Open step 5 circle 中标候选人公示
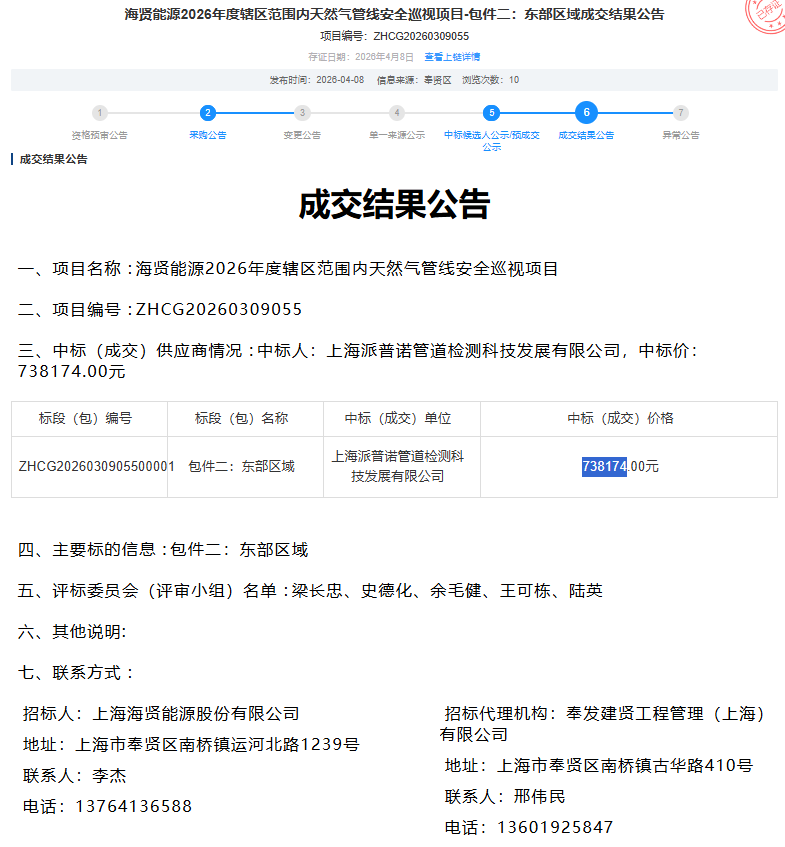The width and height of the screenshot is (785, 847). 490,113
